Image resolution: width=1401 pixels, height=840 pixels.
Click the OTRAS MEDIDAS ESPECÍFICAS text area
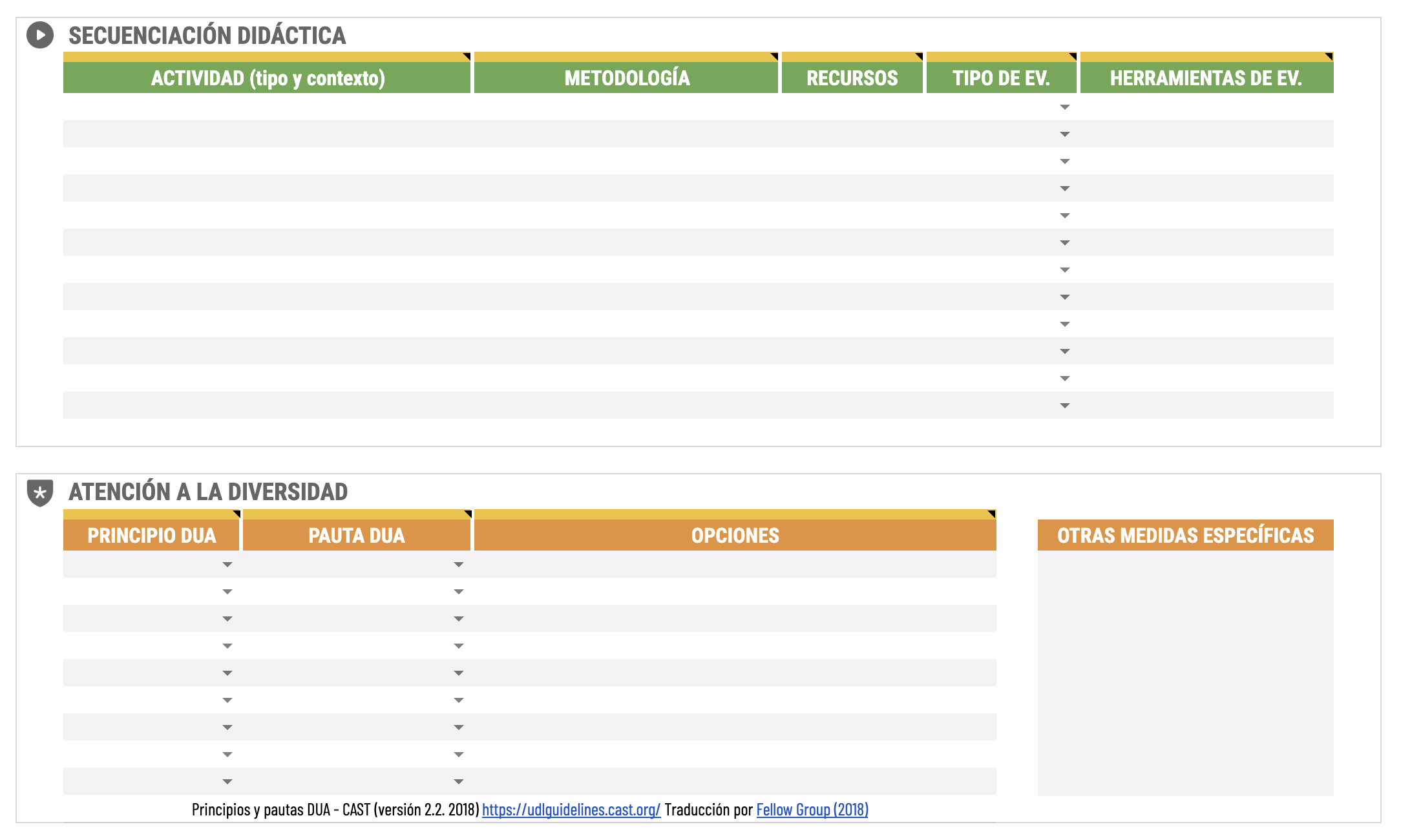[x=1185, y=672]
